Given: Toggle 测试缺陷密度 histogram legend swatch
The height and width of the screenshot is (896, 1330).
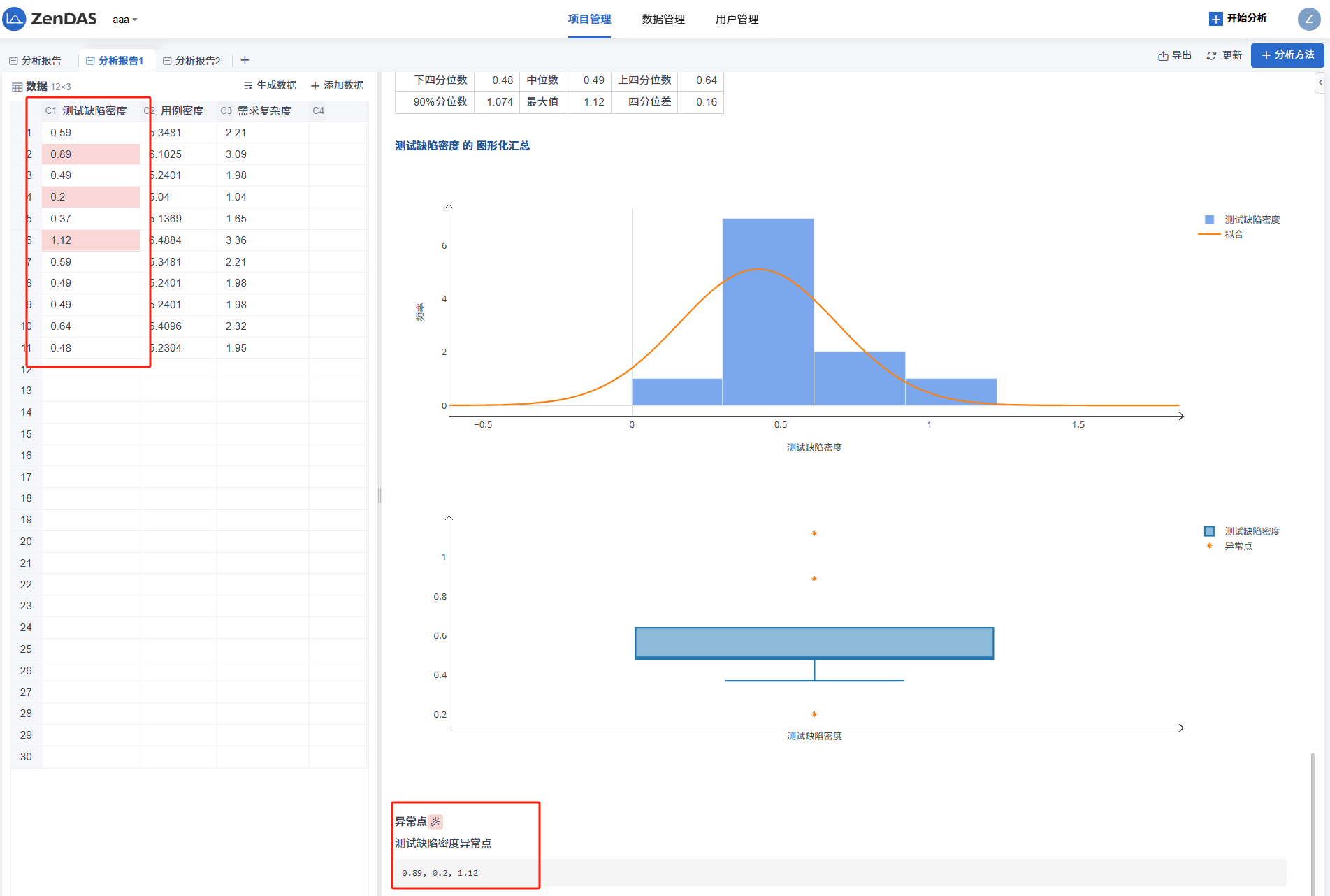Looking at the screenshot, I should coord(1209,219).
